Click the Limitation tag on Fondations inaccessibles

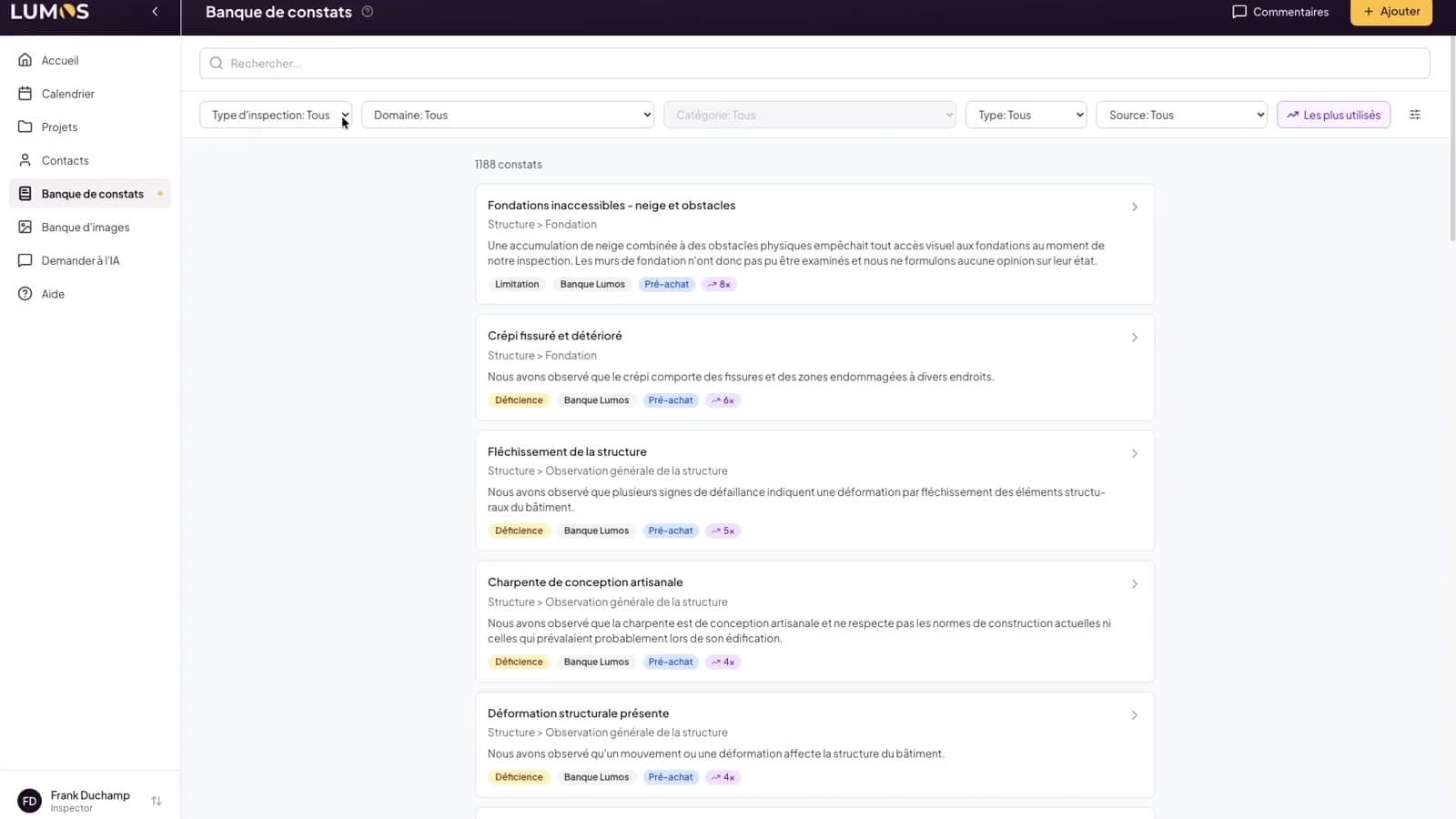517,284
